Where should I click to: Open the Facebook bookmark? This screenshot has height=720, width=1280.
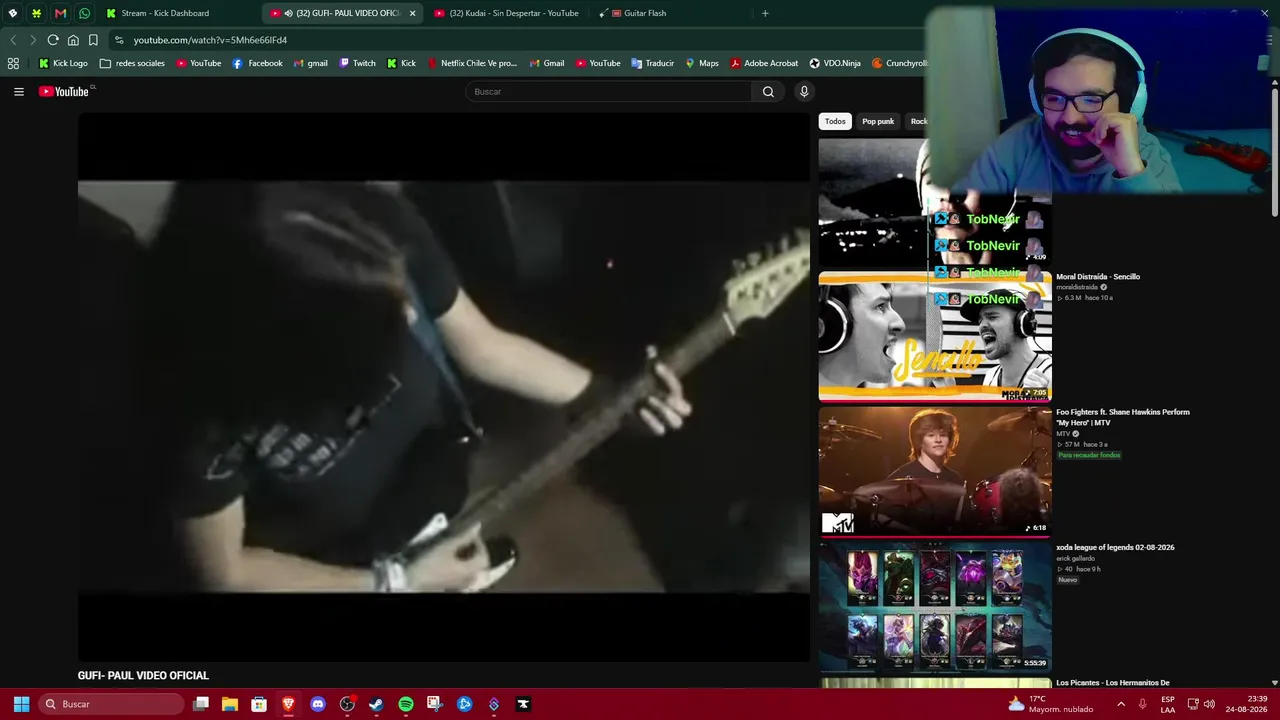[257, 63]
